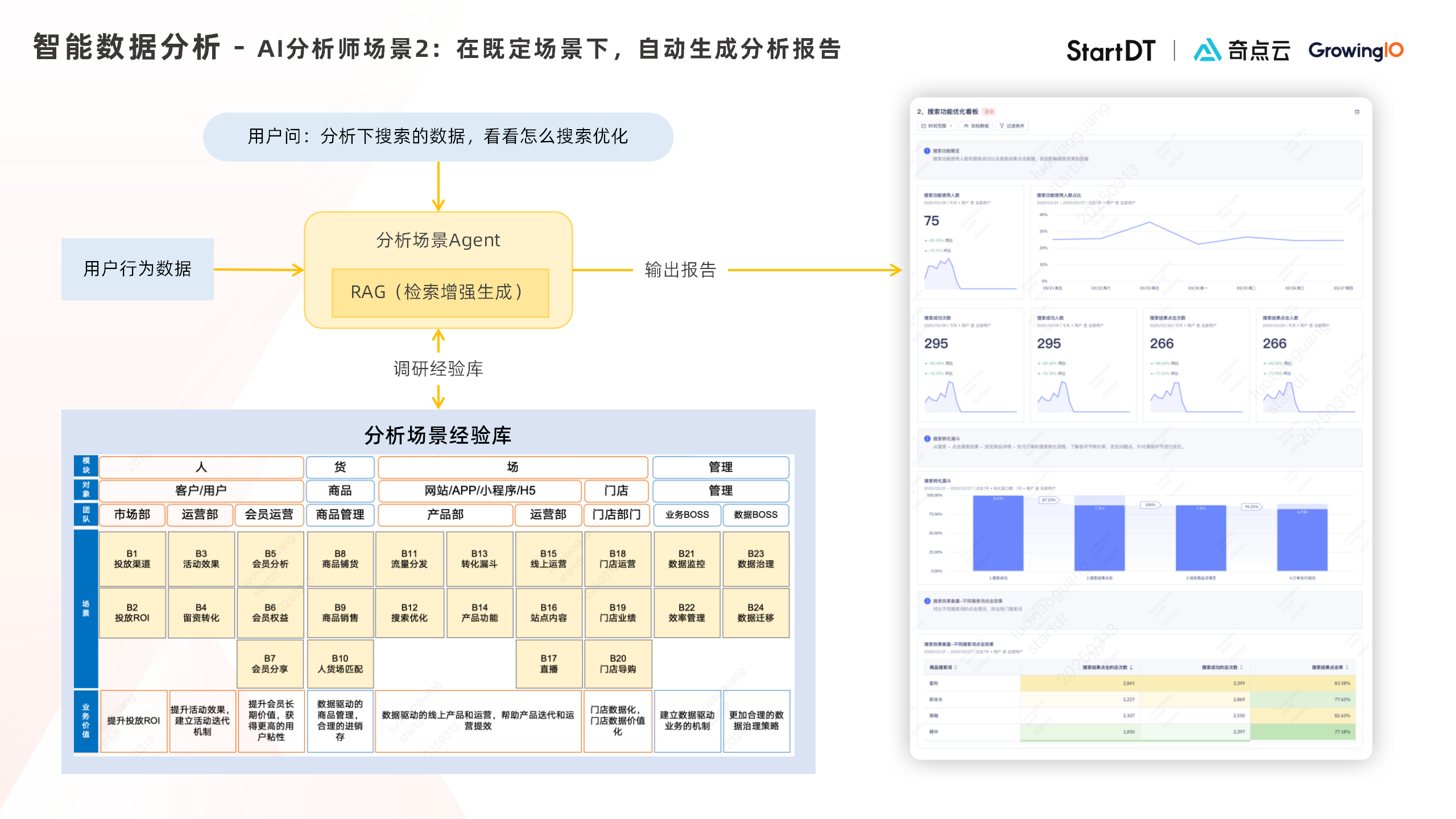Open the 时间范围 time range dropdown
Image resolution: width=1456 pixels, height=819 pixels.
point(937,126)
